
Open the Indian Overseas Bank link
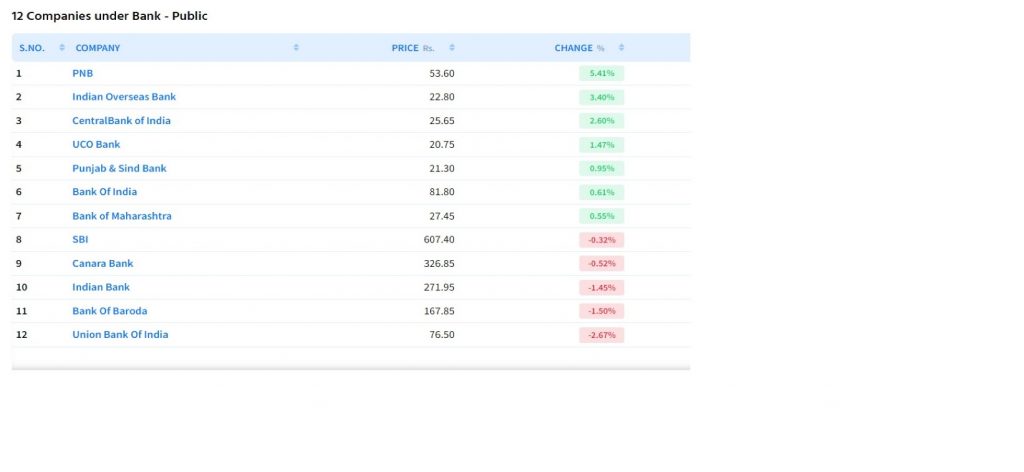[124, 97]
